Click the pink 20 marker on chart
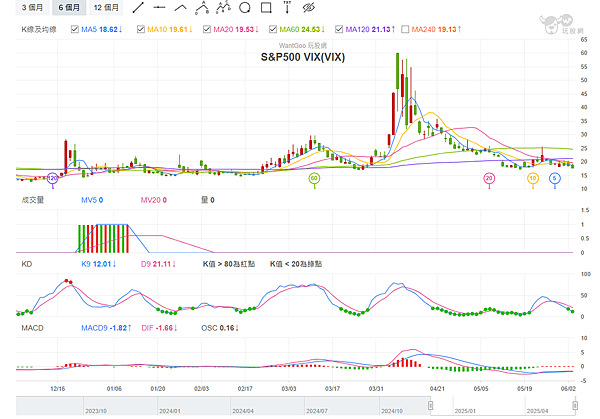The image size is (600, 419). tap(489, 178)
